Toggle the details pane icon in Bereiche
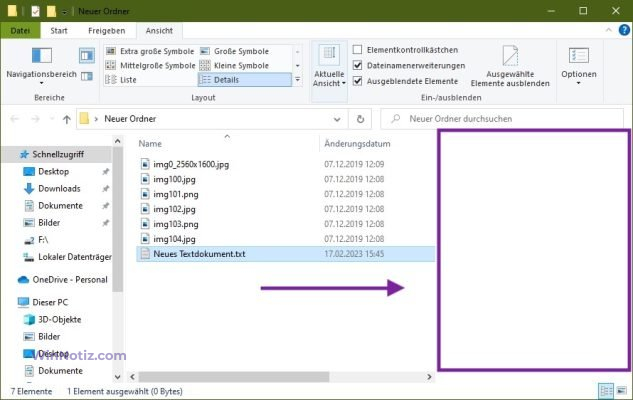 pos(87,75)
